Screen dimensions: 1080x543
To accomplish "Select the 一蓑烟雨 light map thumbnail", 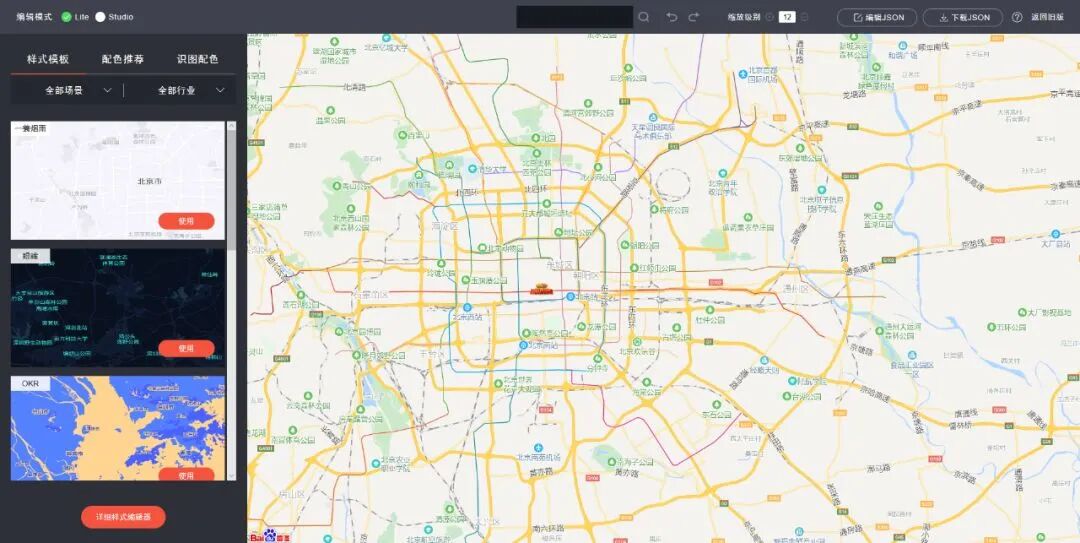I will [118, 181].
